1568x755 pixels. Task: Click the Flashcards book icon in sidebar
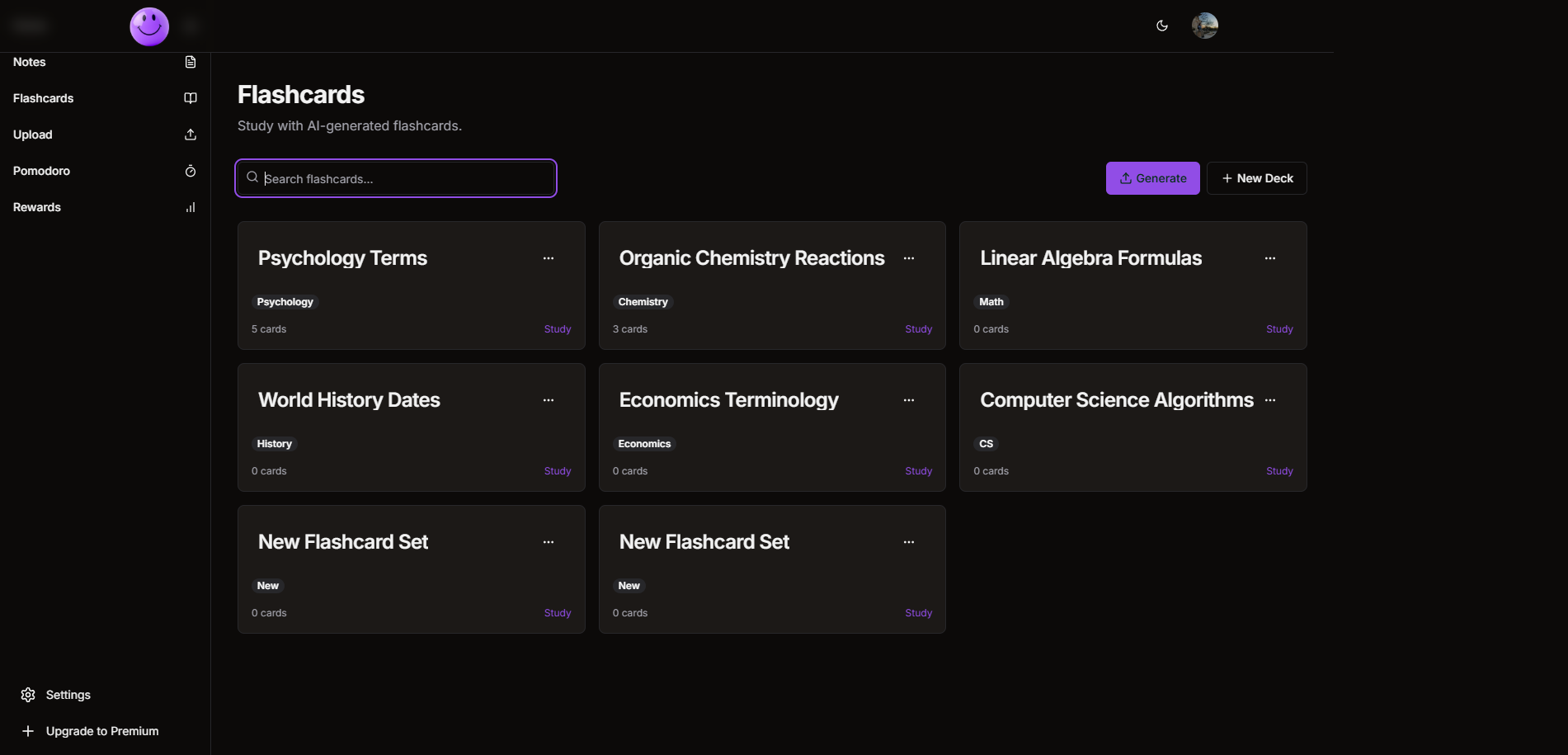coord(191,98)
